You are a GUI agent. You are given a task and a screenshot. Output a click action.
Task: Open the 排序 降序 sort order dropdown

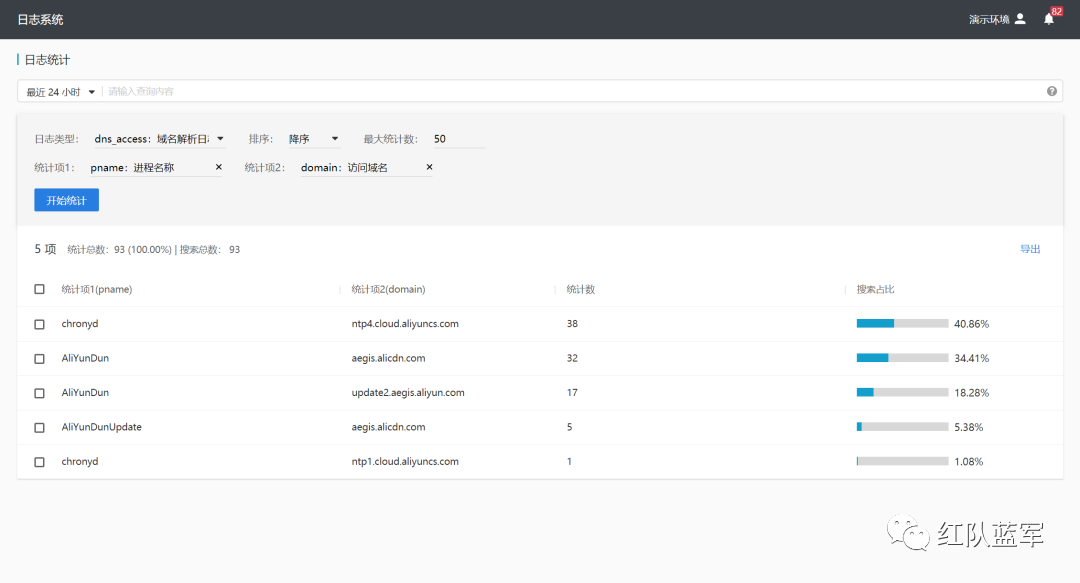click(313, 139)
